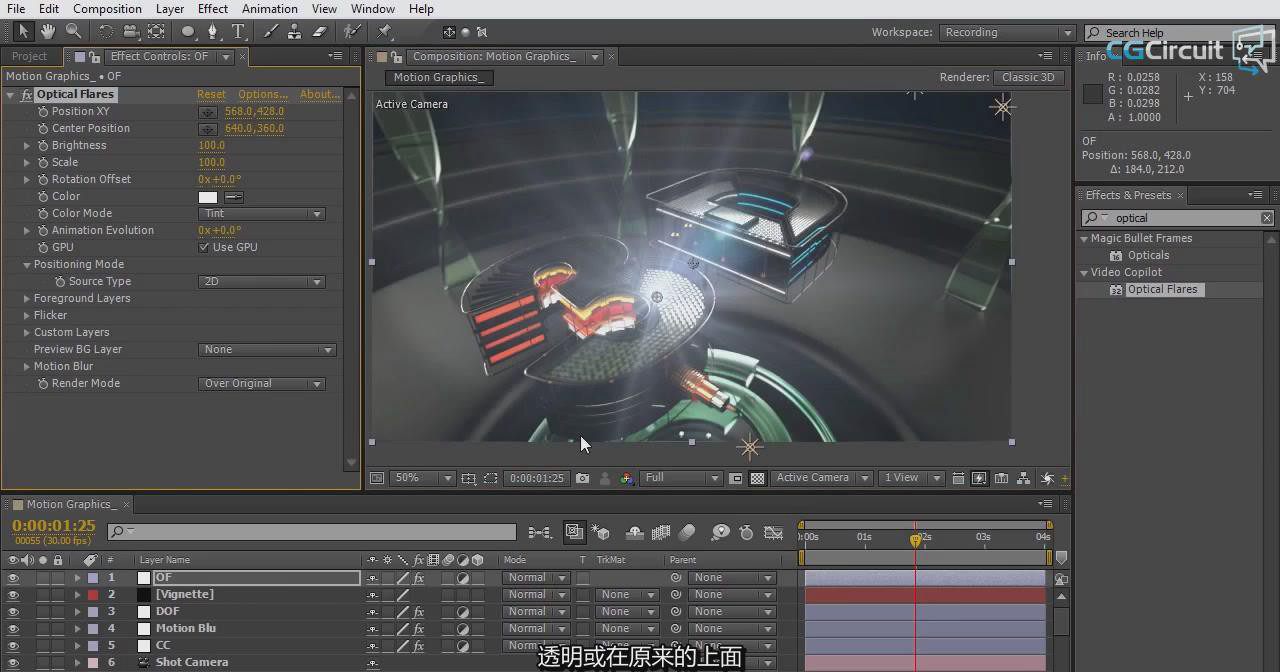Screen dimensions: 1280x672
Task: Pick the Pen tool
Action: point(212,32)
